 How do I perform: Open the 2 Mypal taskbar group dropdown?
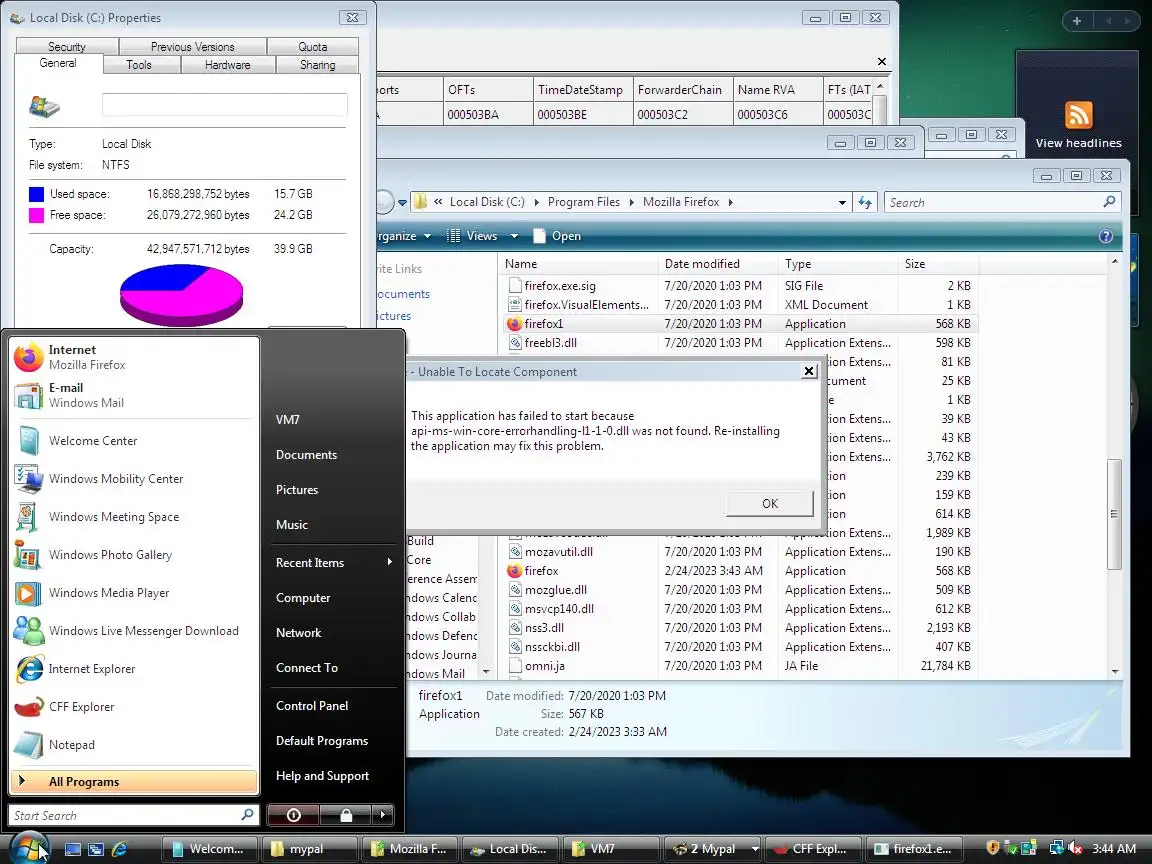(755, 849)
